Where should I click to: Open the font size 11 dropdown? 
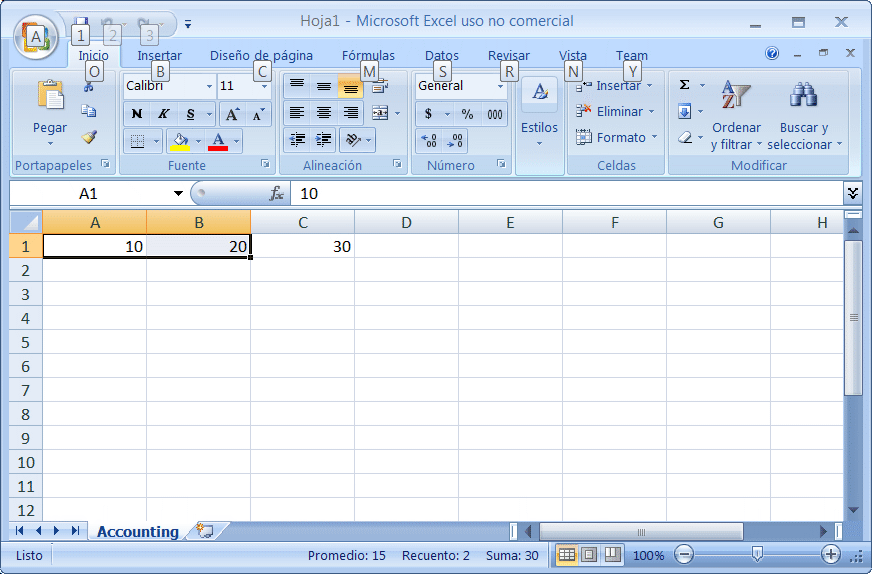(x=265, y=86)
